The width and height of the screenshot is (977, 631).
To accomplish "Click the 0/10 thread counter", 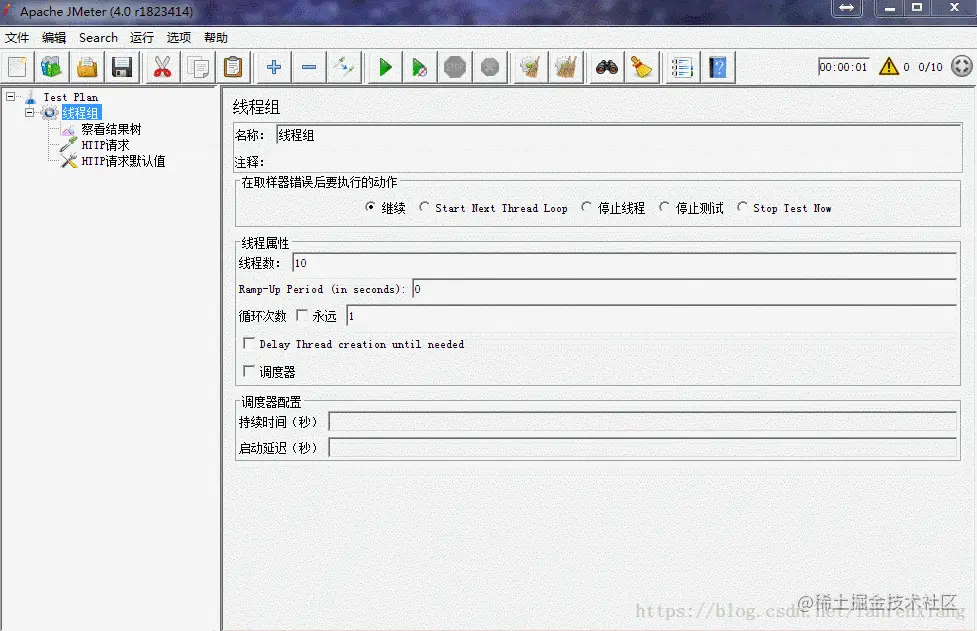I will click(930, 67).
